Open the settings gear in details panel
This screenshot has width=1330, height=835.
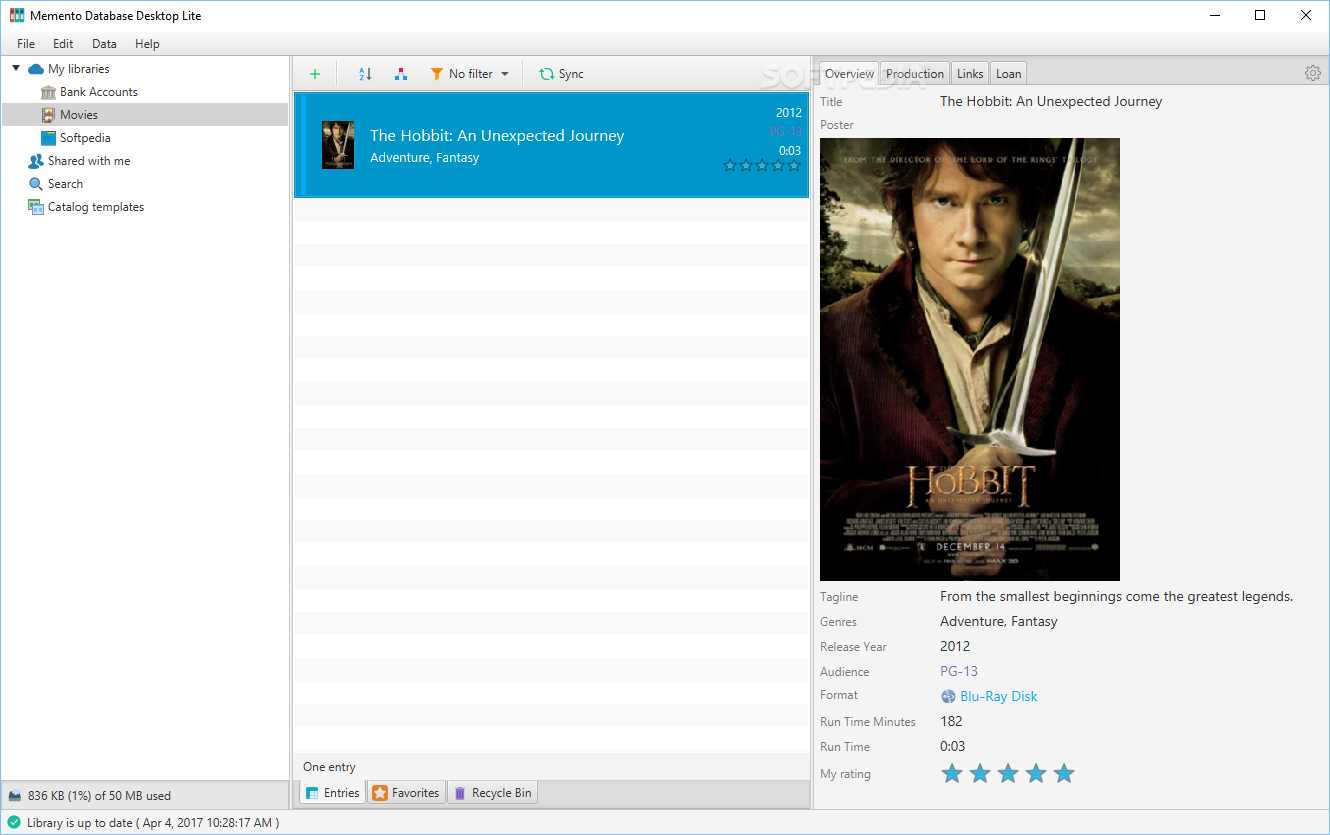(1312, 73)
